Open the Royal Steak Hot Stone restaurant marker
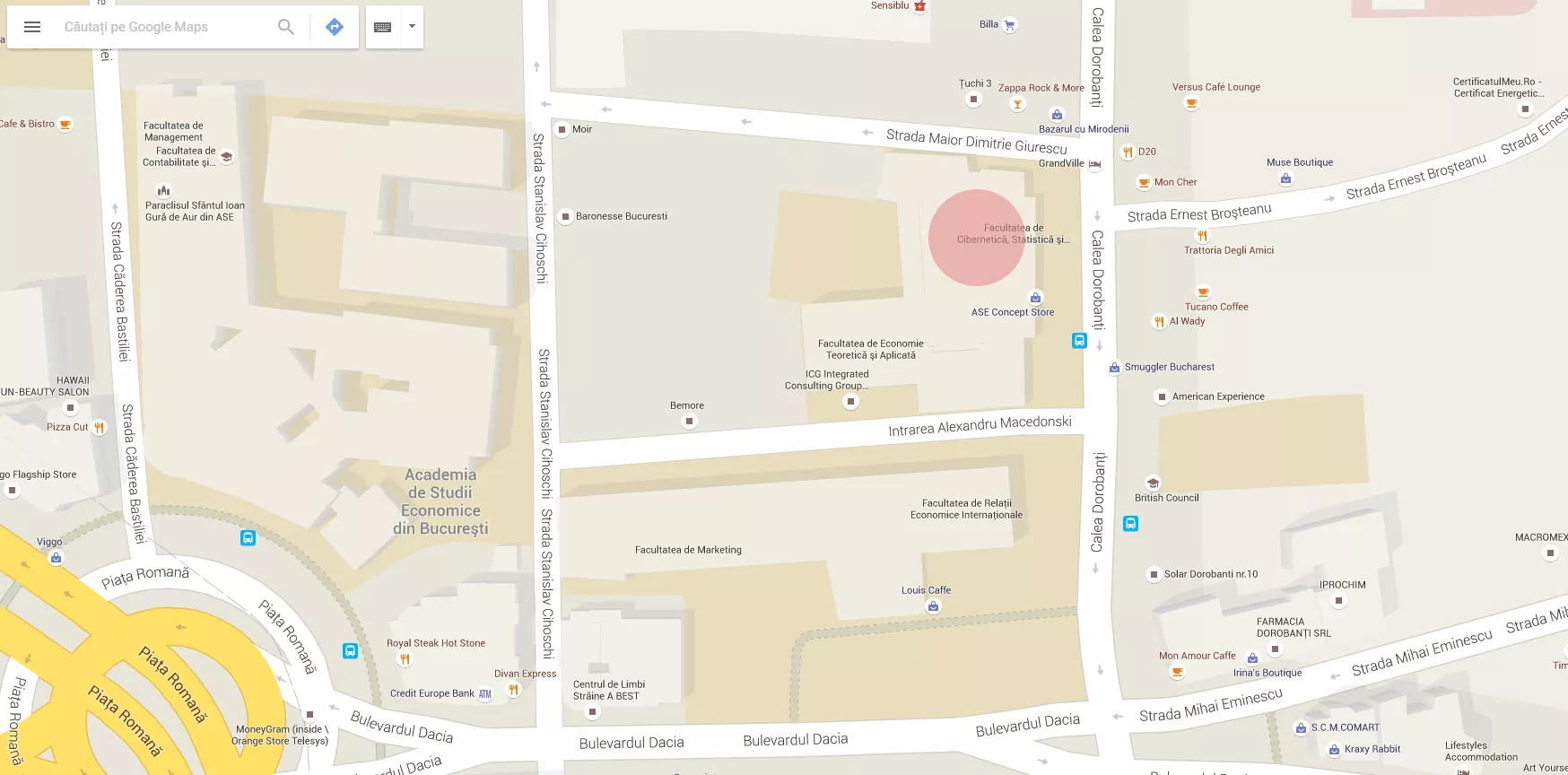 pos(405,659)
